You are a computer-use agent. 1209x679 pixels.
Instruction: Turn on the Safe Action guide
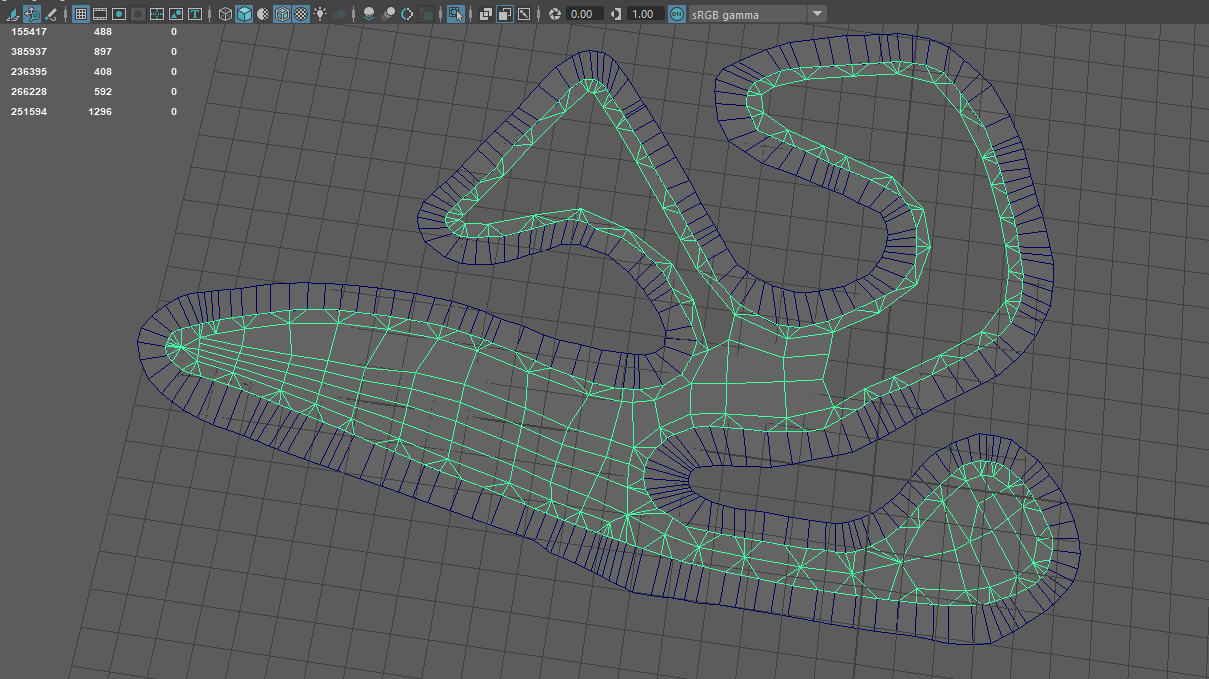[x=176, y=14]
